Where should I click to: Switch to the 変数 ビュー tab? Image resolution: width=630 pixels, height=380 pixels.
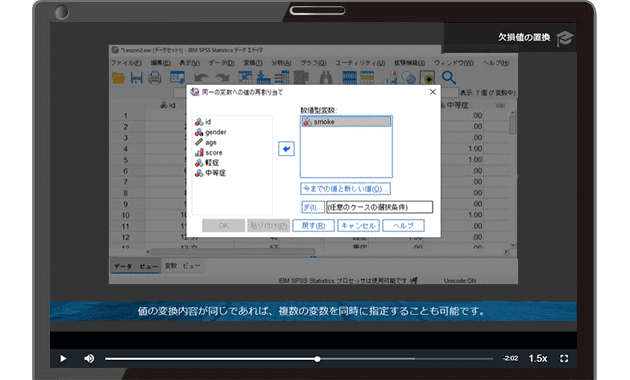[182, 266]
